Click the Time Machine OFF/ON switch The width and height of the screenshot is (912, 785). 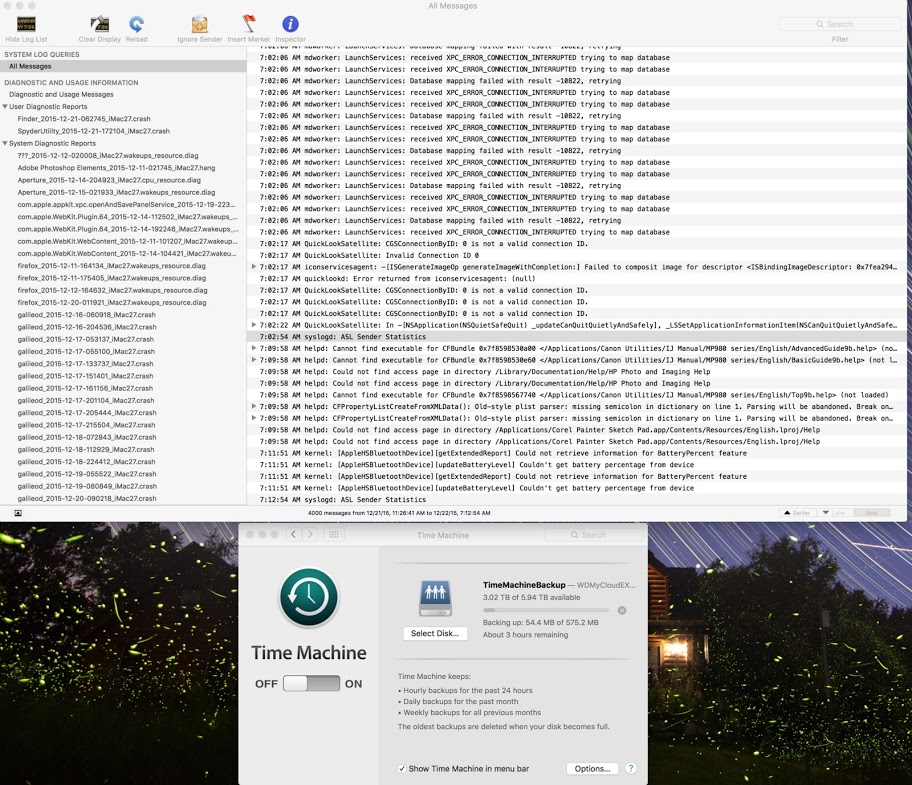pos(311,683)
